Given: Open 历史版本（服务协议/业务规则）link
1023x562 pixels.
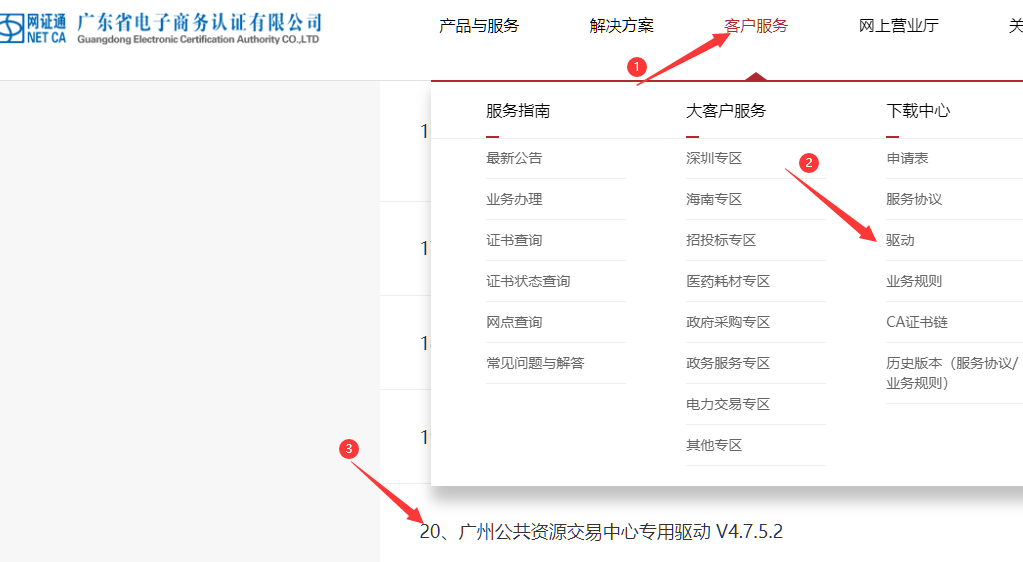Looking at the screenshot, I should 951,372.
